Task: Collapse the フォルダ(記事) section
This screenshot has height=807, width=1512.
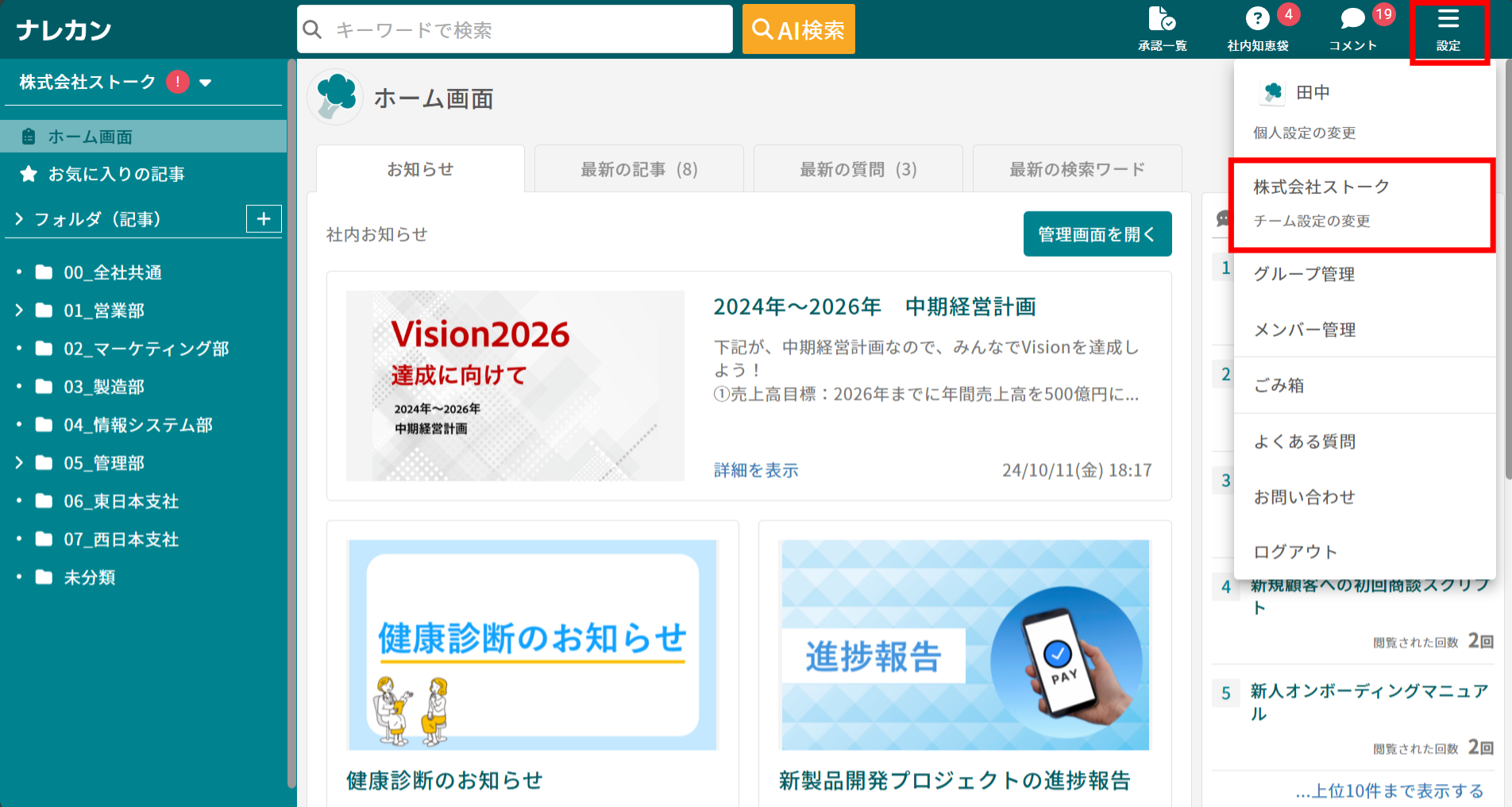Action: click(19, 219)
